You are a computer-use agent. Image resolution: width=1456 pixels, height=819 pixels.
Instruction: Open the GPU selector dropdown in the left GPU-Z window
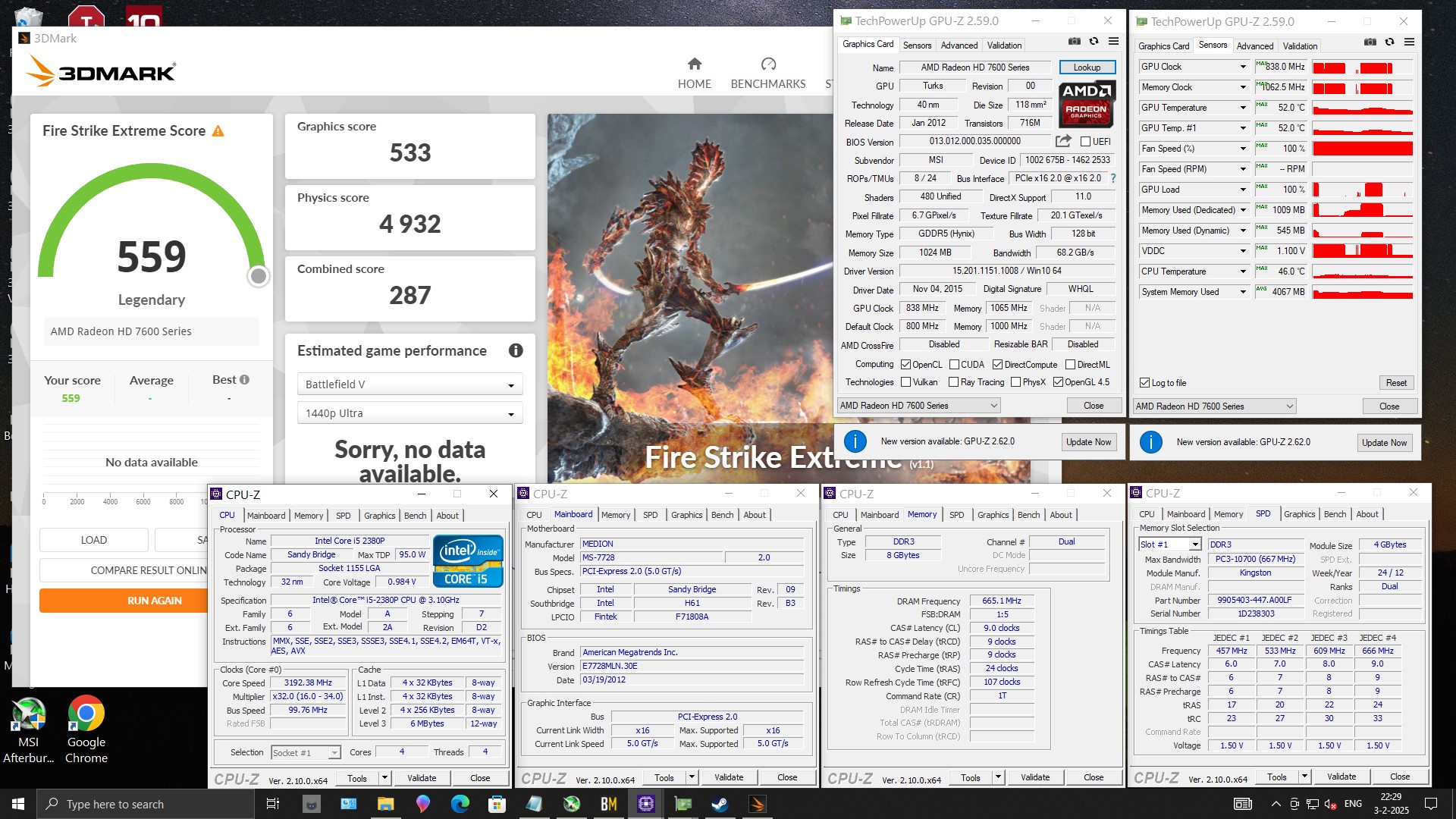(918, 406)
